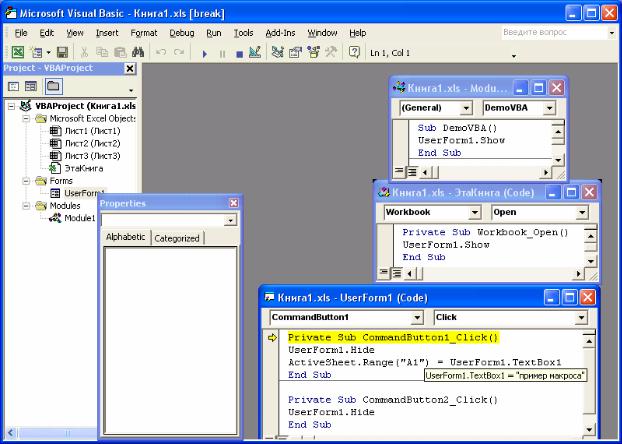Collapse the Microsoft Excel Objects folder
The image size is (622, 444).
[26, 118]
